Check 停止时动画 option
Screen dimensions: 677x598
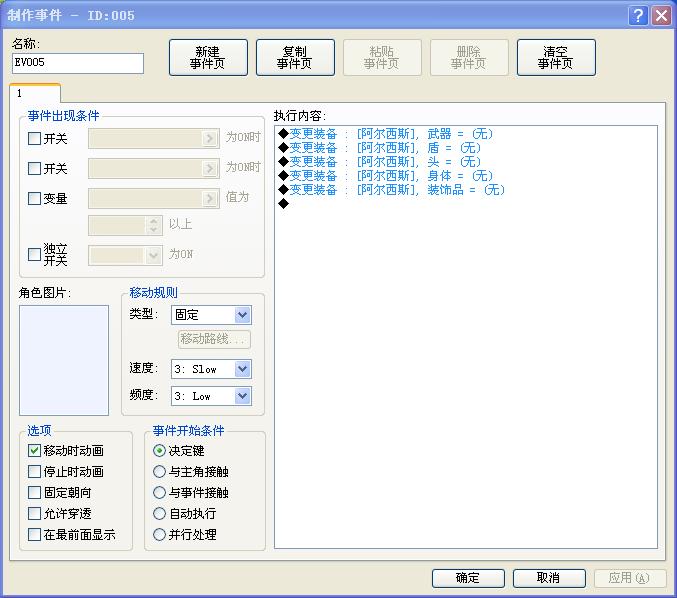(x=34, y=471)
